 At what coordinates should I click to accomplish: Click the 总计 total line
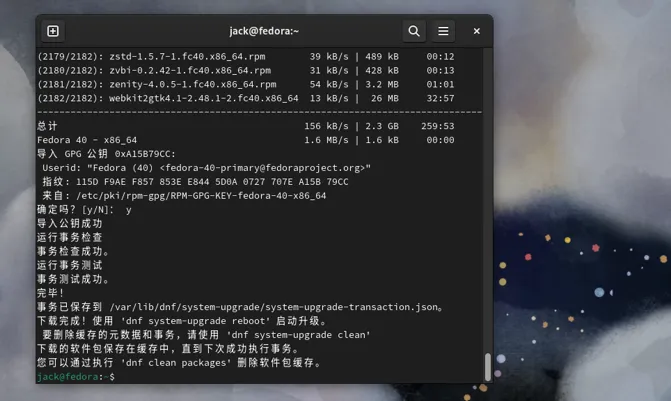(246, 126)
